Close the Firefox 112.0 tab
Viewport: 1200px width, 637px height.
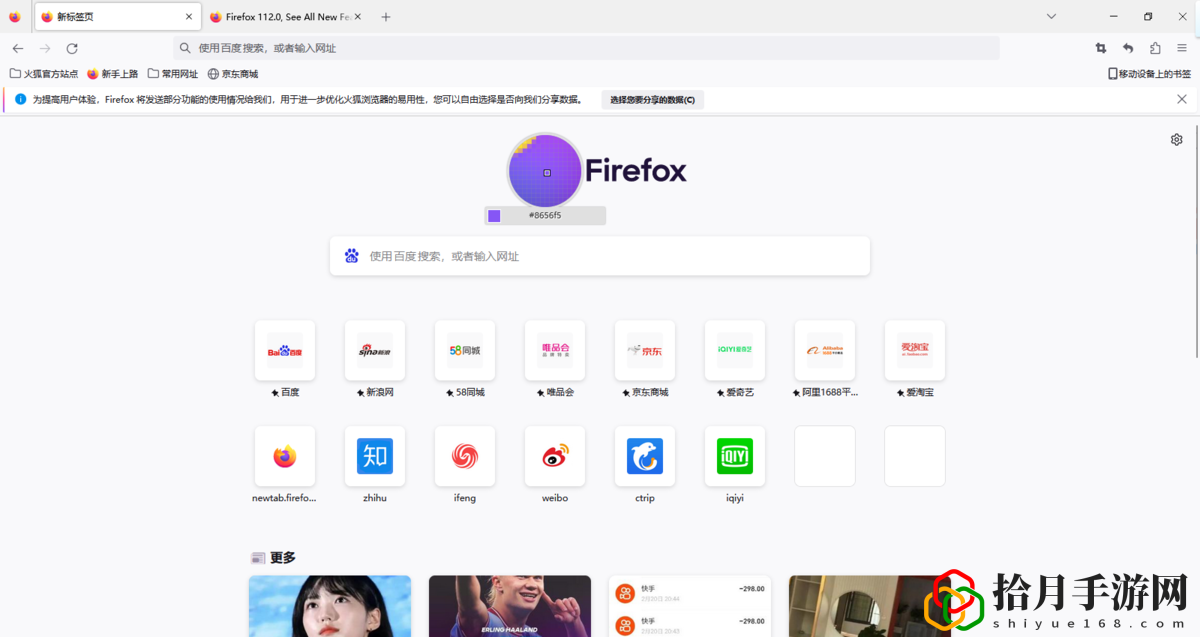tap(357, 17)
